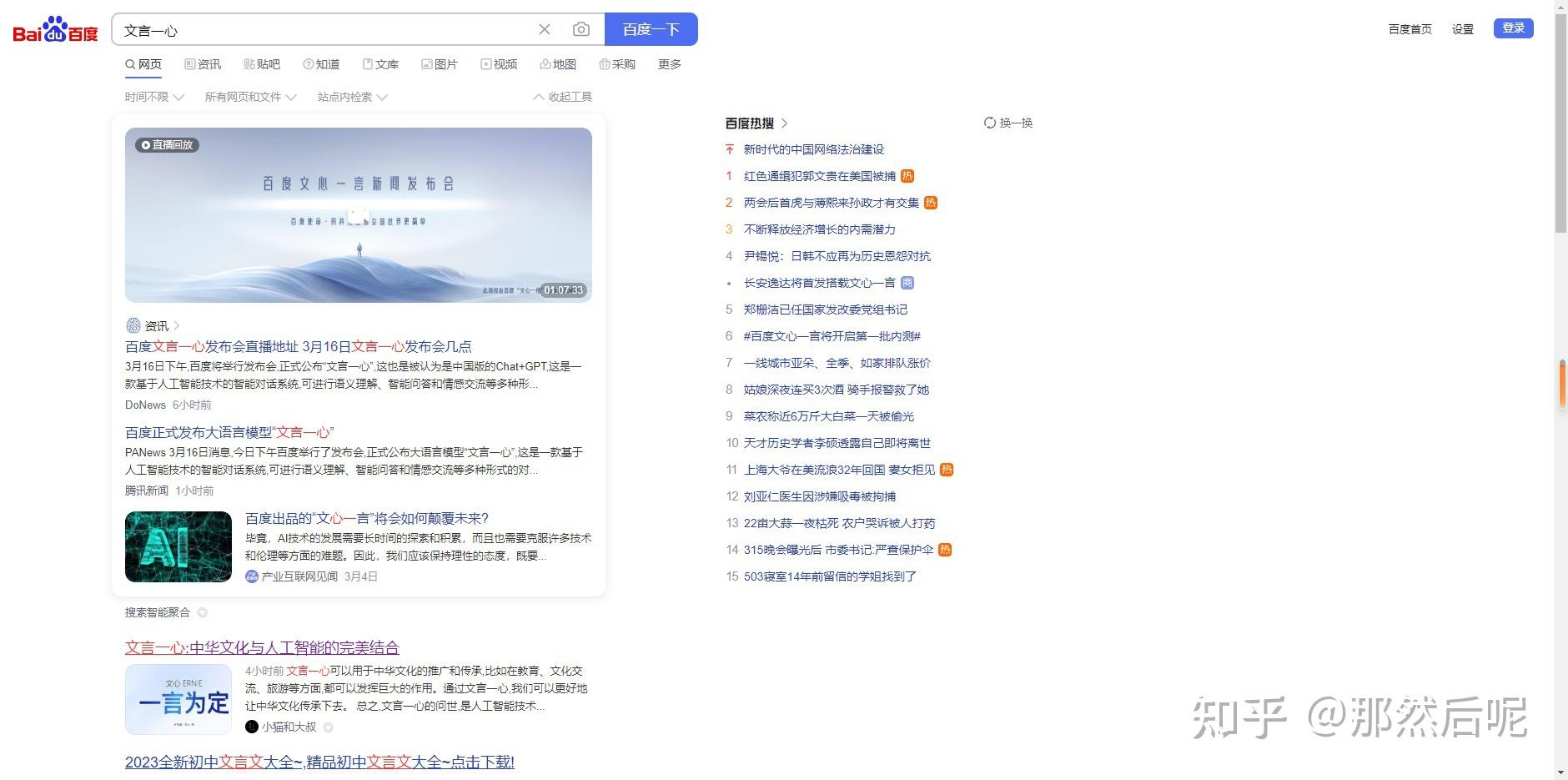Open hot topic 刘亚仁医生因涉嫌吸毒被拘捕
1568x780 pixels.
click(820, 496)
